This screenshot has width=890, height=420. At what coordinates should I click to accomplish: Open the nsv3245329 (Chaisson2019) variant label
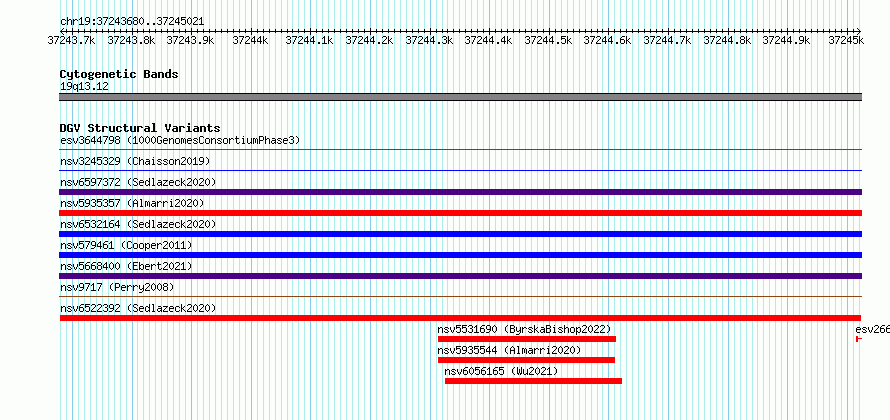135,161
